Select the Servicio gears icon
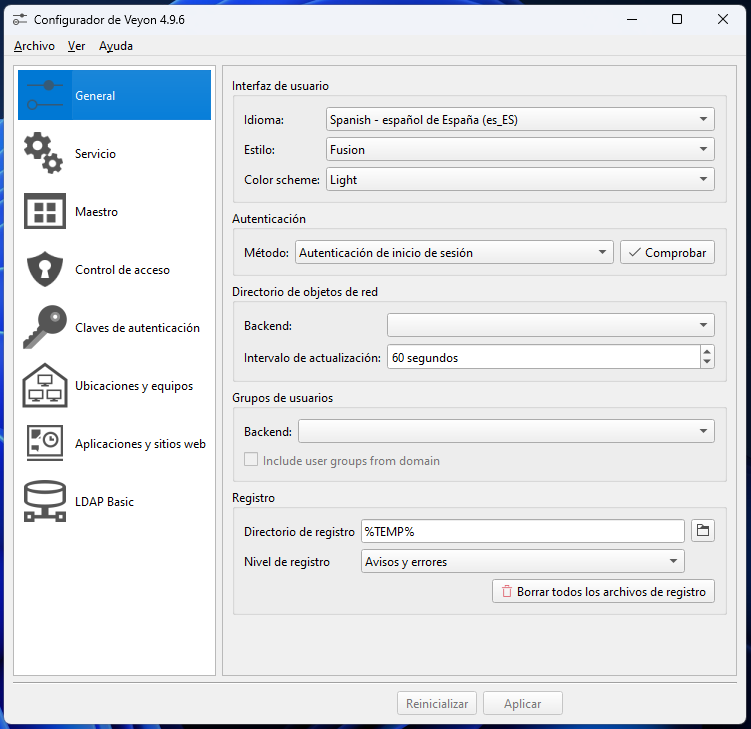Image resolution: width=751 pixels, height=729 pixels. point(45,153)
